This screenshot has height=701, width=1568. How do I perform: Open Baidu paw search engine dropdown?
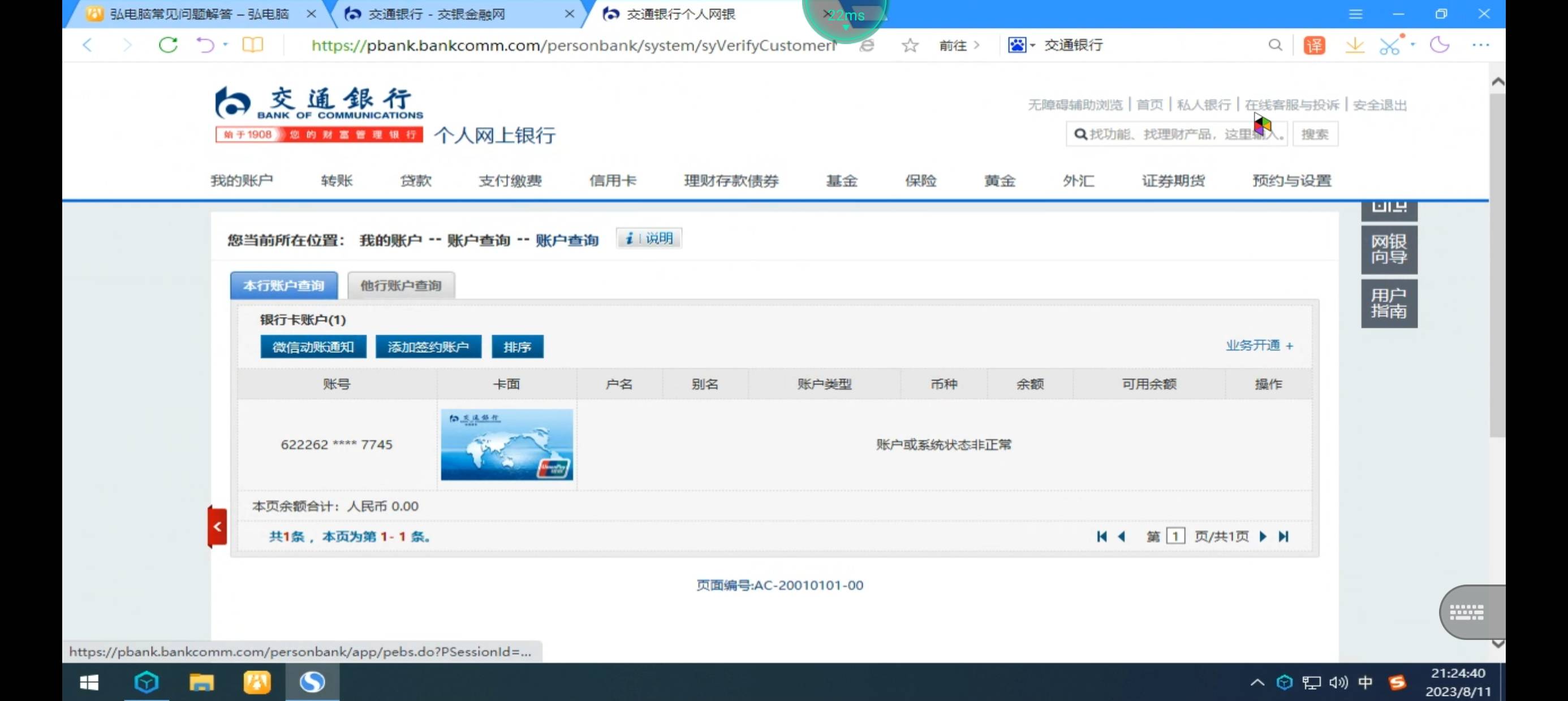click(1021, 45)
